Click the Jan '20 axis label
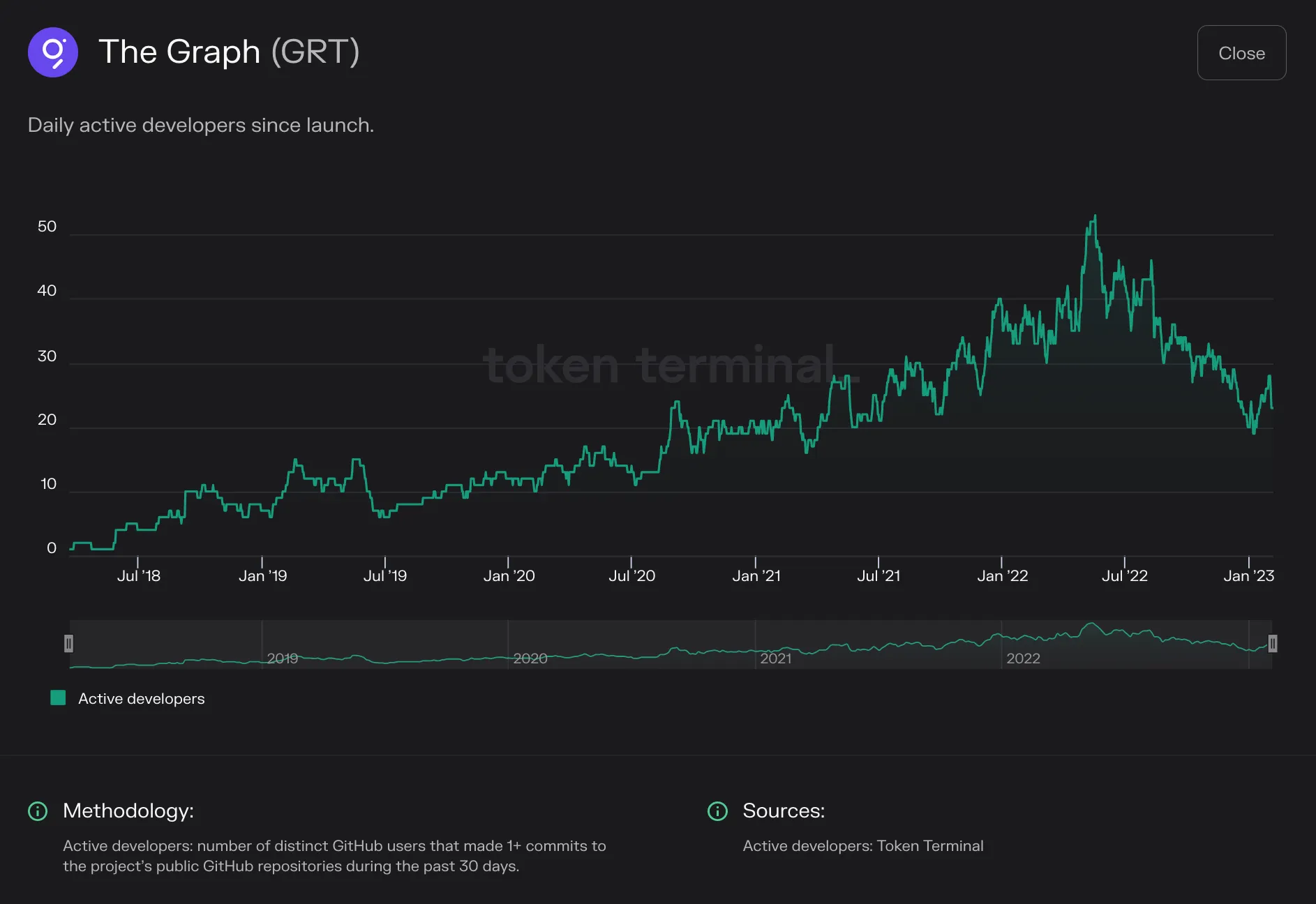The width and height of the screenshot is (1316, 904). (x=509, y=576)
